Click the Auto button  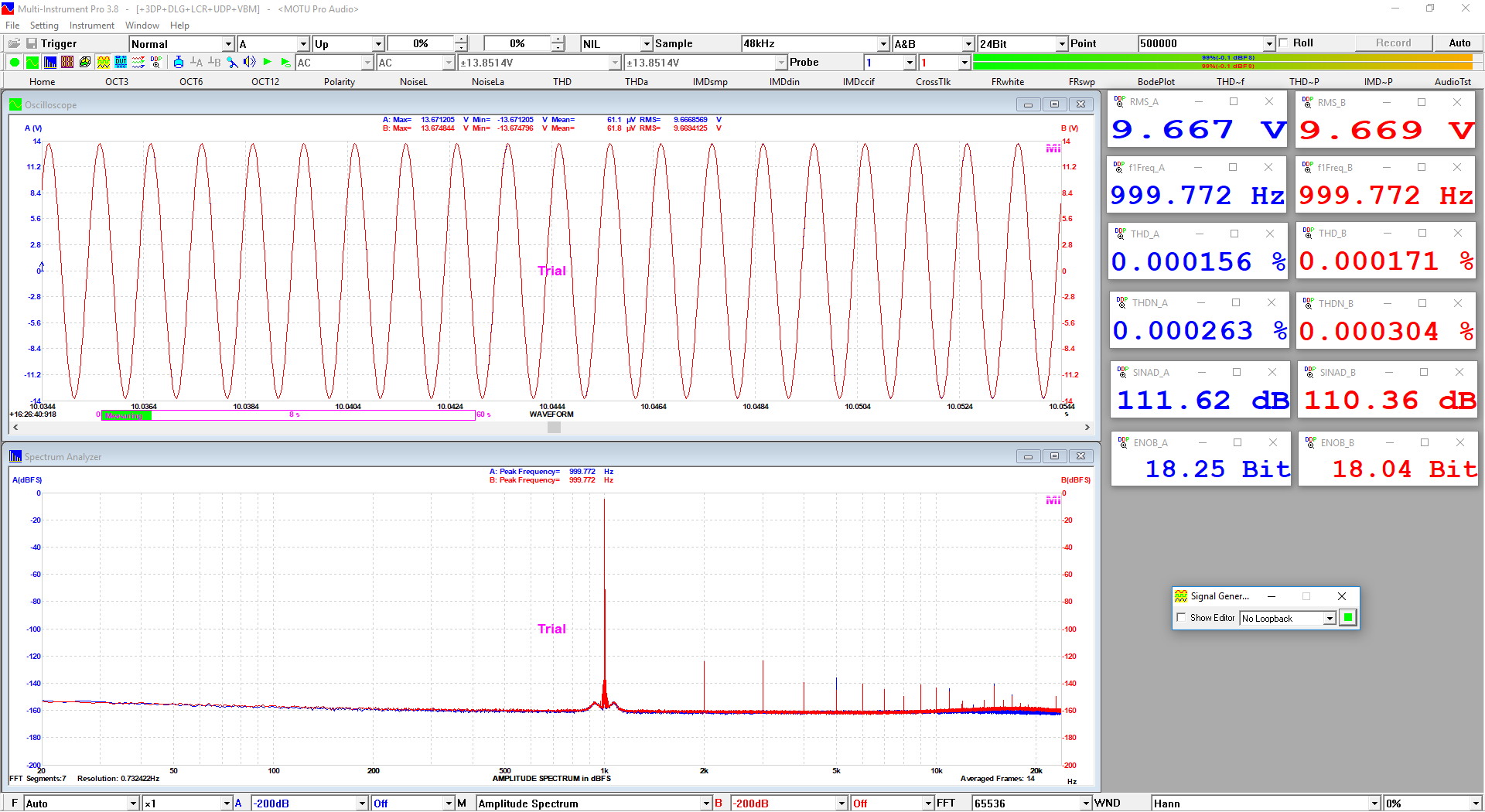[1459, 43]
